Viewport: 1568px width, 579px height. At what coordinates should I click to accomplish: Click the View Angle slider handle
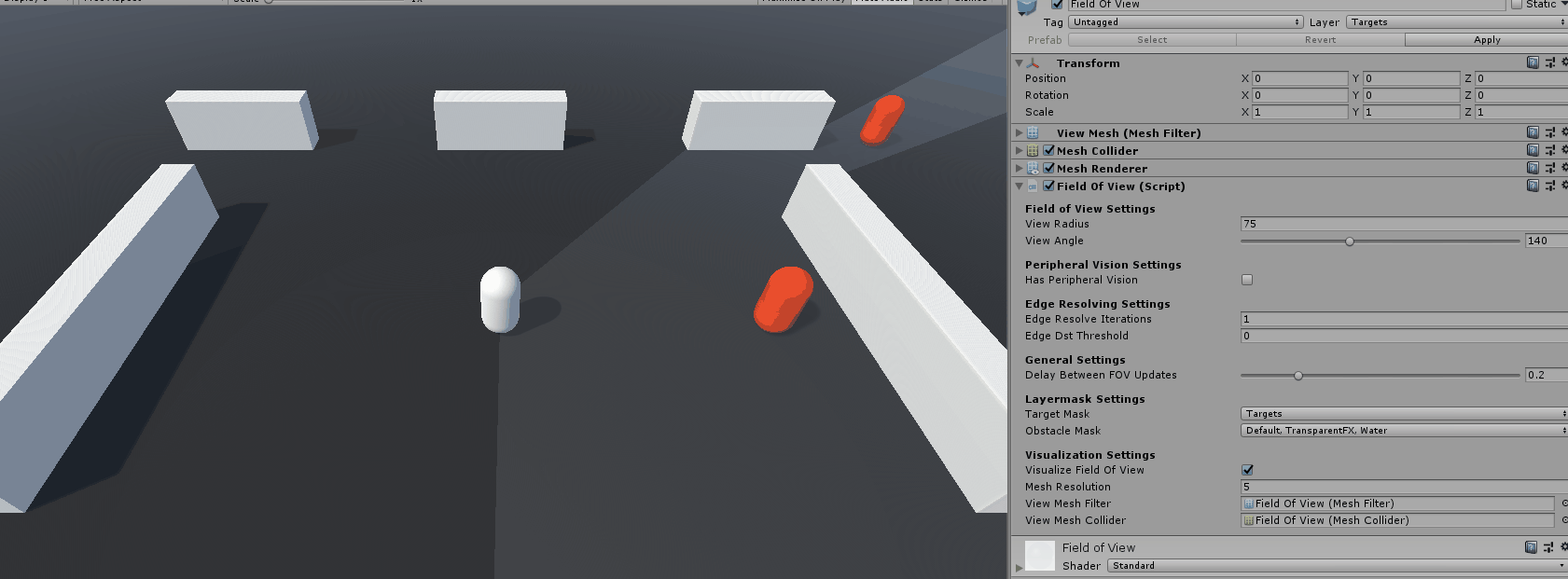point(1350,241)
